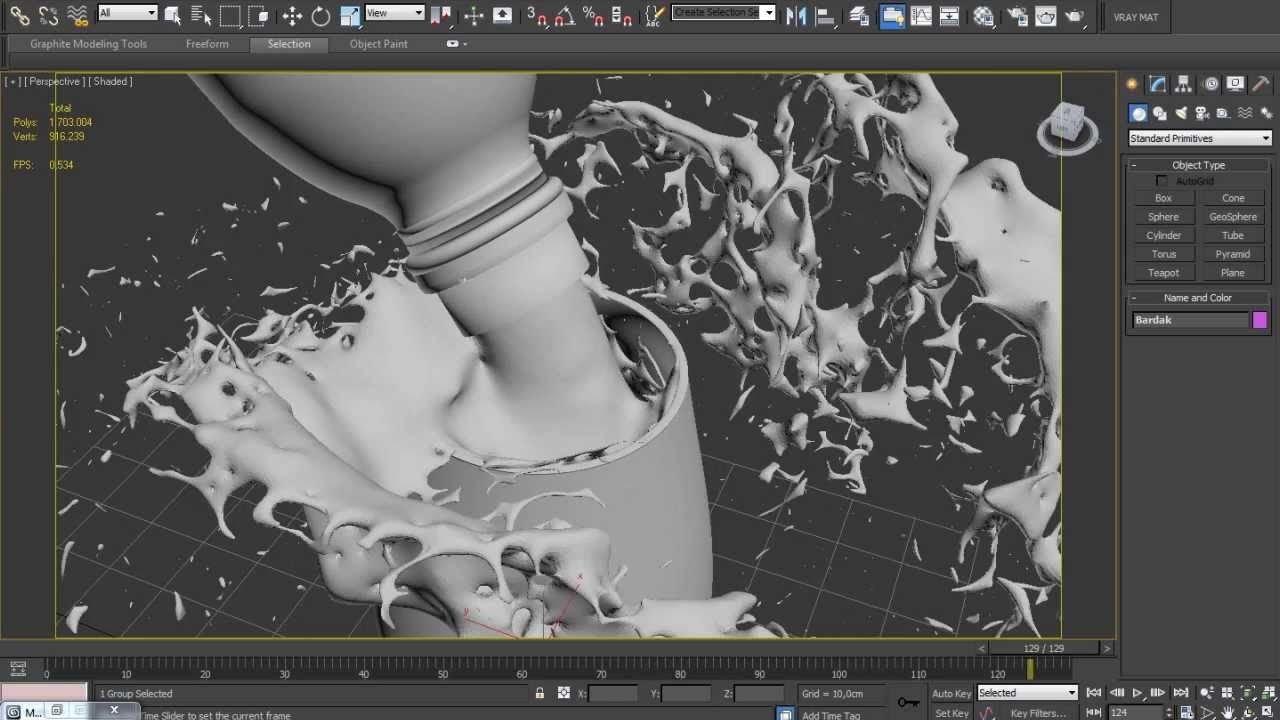Open the View reference coordinate dropdown
1280x720 pixels.
pos(394,13)
